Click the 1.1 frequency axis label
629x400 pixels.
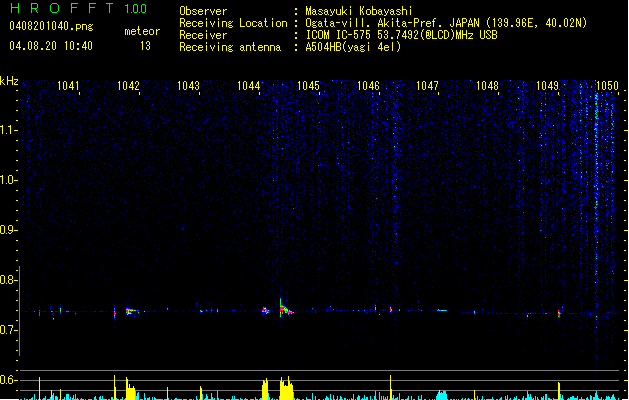tap(8, 130)
